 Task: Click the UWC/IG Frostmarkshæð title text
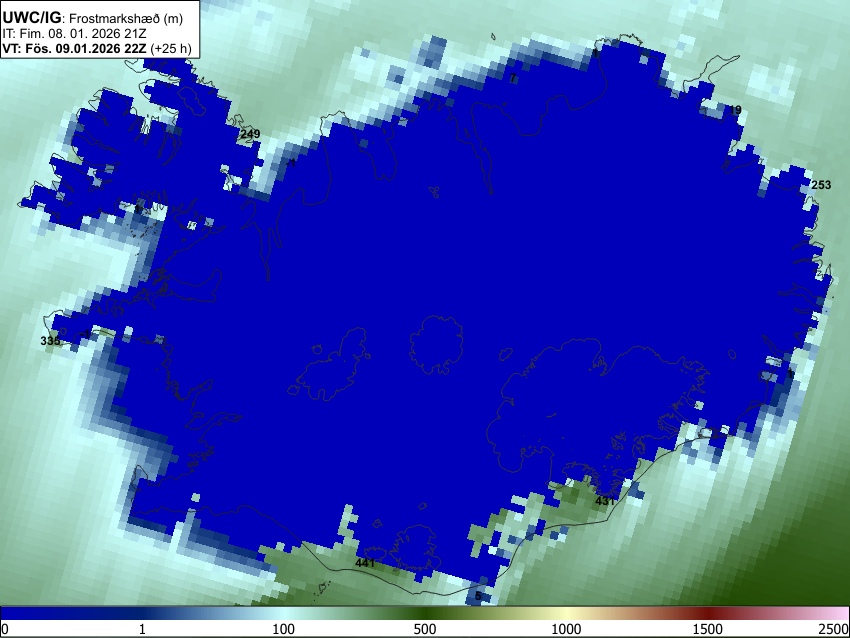tap(93, 18)
